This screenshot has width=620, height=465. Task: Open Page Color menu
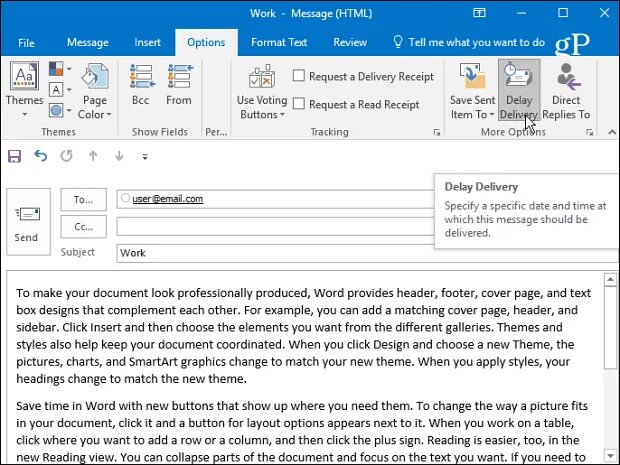(95, 91)
